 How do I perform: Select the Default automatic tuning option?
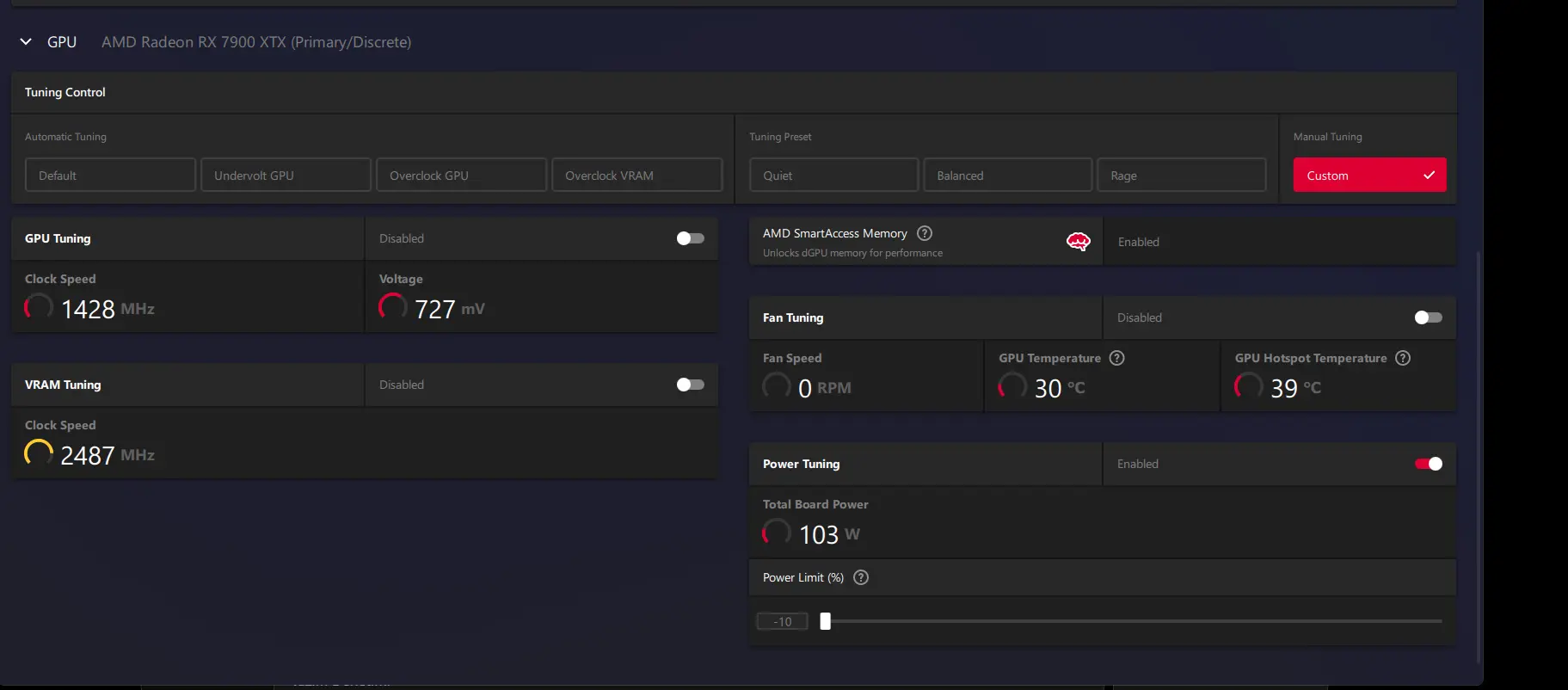(110, 175)
